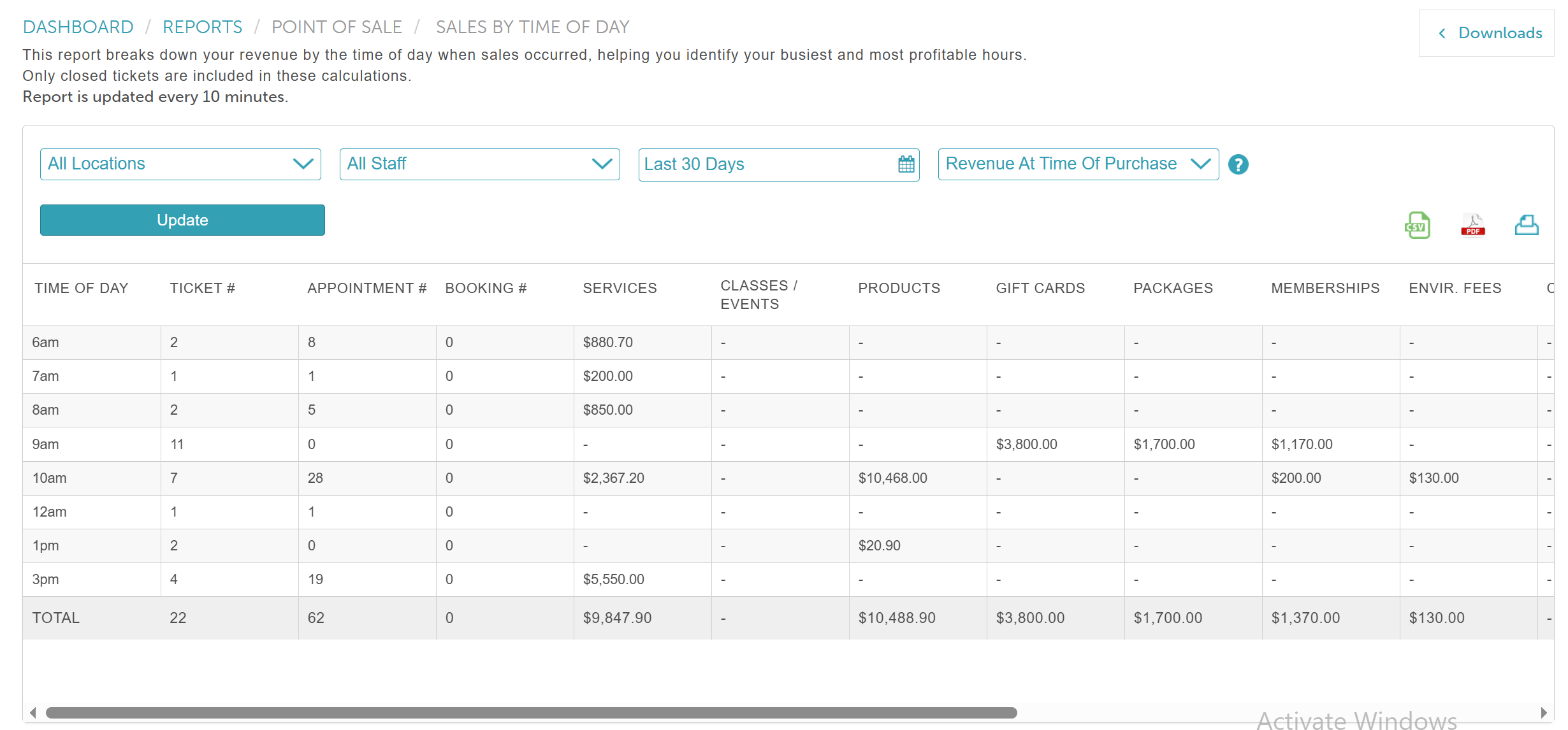This screenshot has width=1568, height=730.
Task: Click the Downloads back chevron icon
Action: 1442,33
